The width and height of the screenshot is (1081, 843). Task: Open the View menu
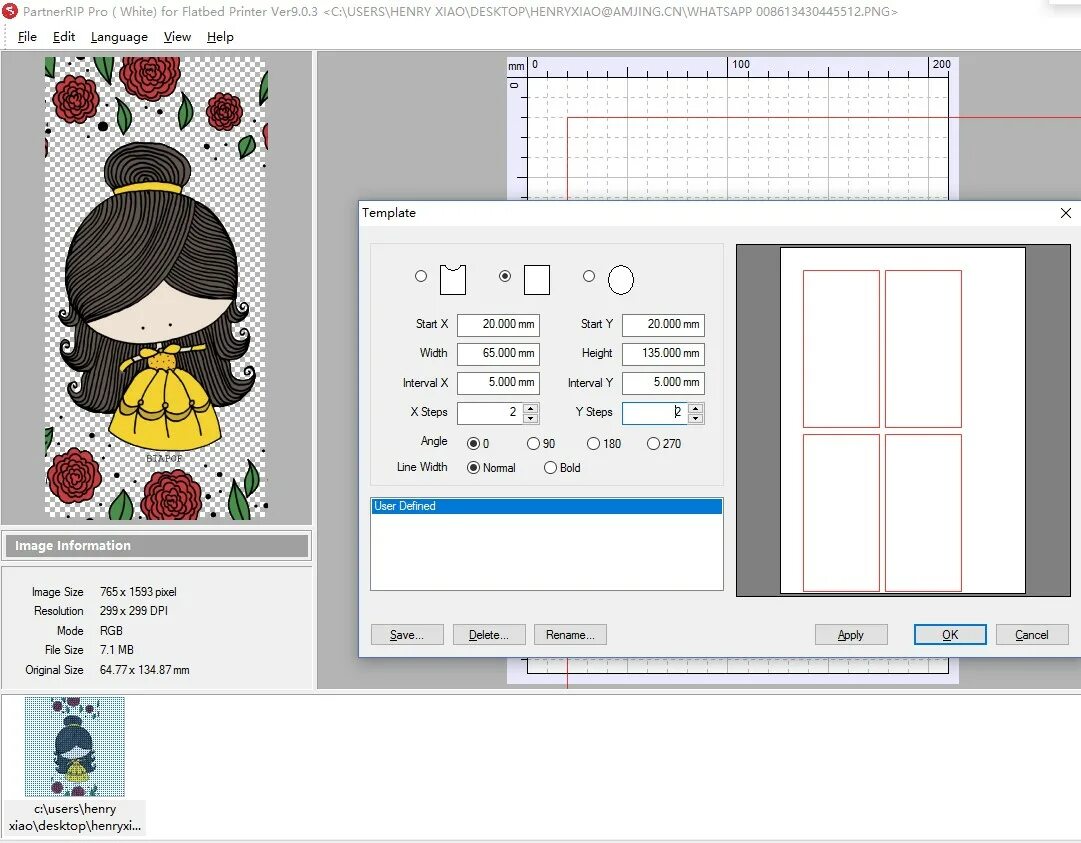pos(177,37)
